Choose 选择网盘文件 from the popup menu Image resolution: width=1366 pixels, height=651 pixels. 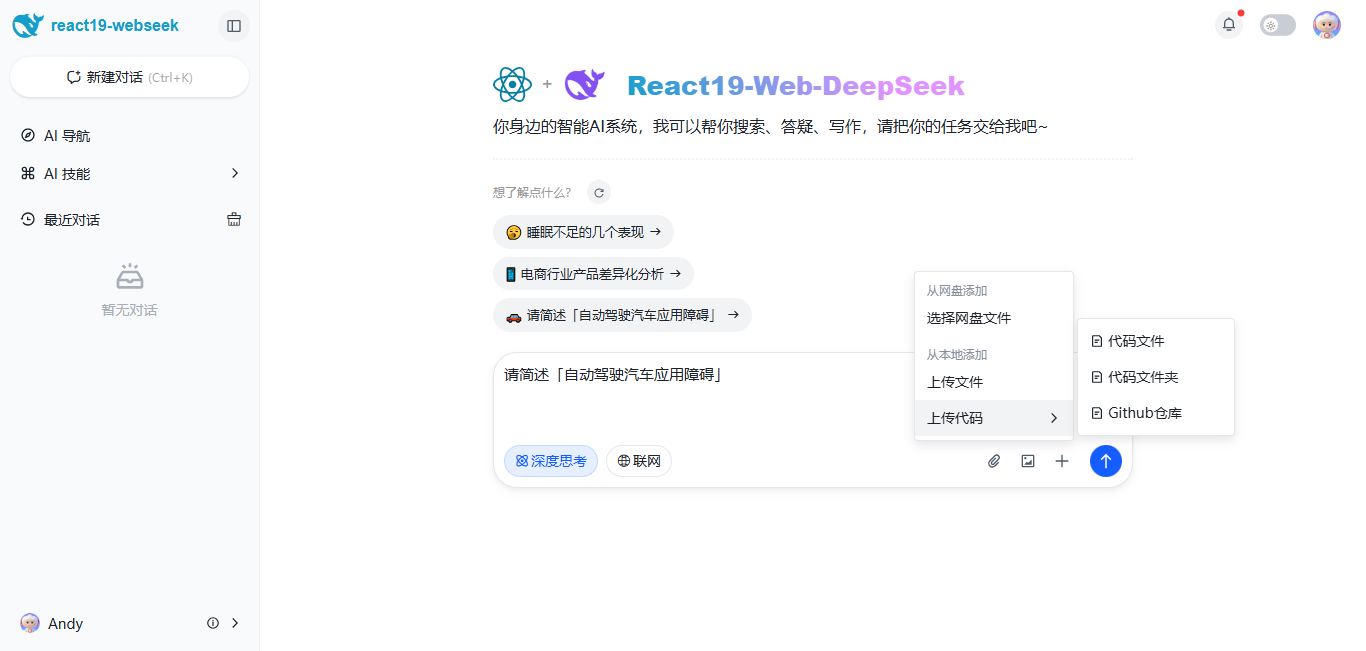[x=994, y=318]
